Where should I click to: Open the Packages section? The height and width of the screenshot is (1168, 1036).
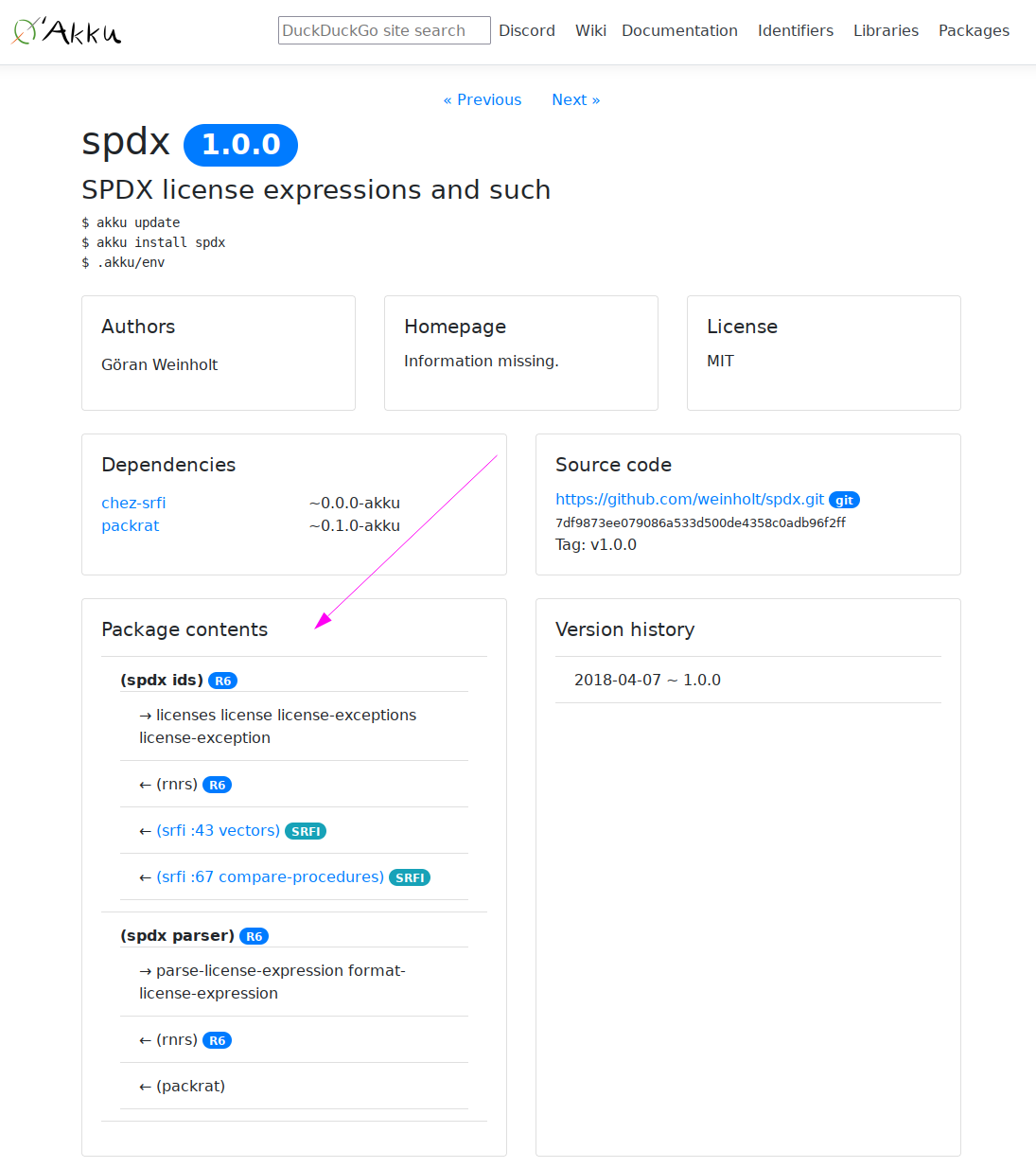click(974, 30)
